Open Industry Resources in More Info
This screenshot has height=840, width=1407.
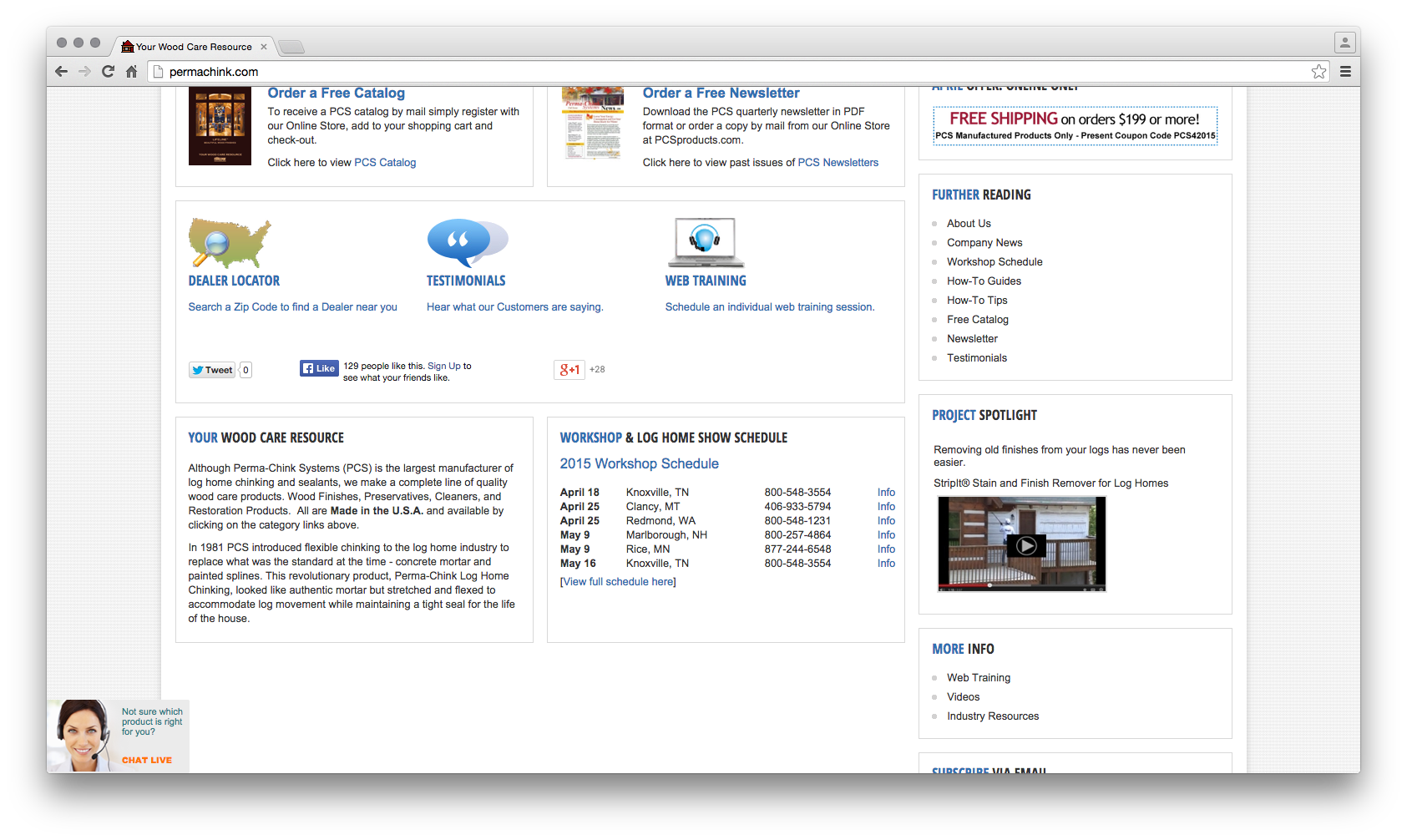pos(993,716)
